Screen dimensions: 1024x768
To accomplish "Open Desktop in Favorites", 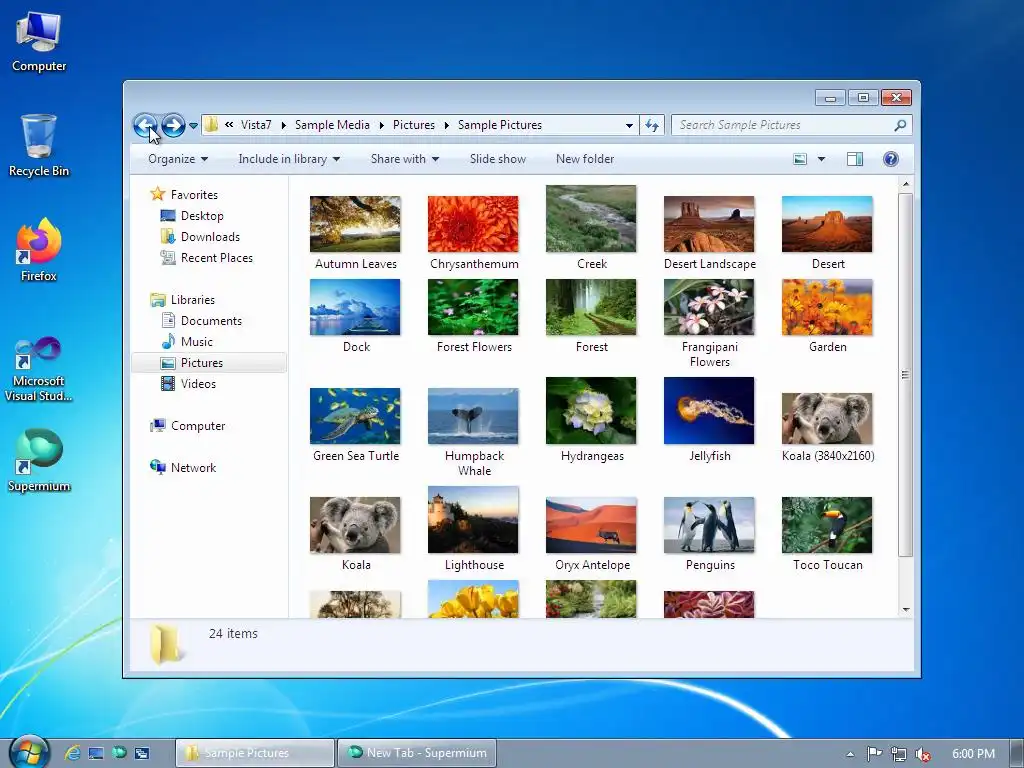I will pyautogui.click(x=192, y=216).
